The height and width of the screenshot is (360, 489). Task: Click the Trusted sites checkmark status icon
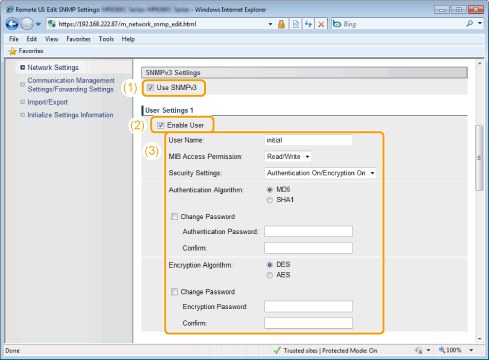[277, 351]
